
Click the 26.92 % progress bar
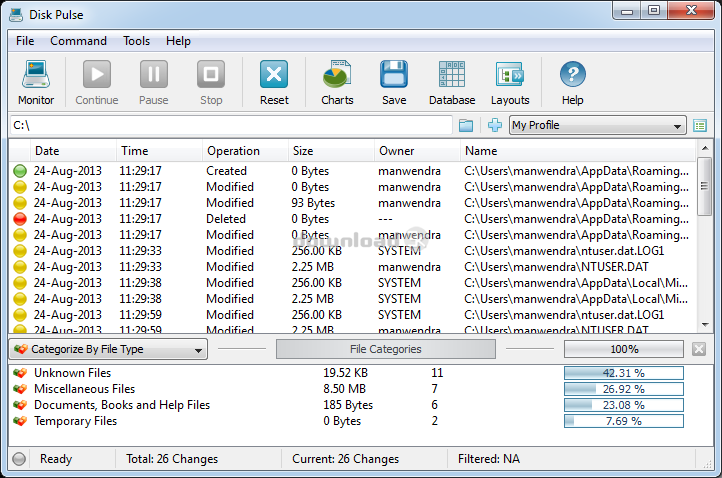[624, 389]
